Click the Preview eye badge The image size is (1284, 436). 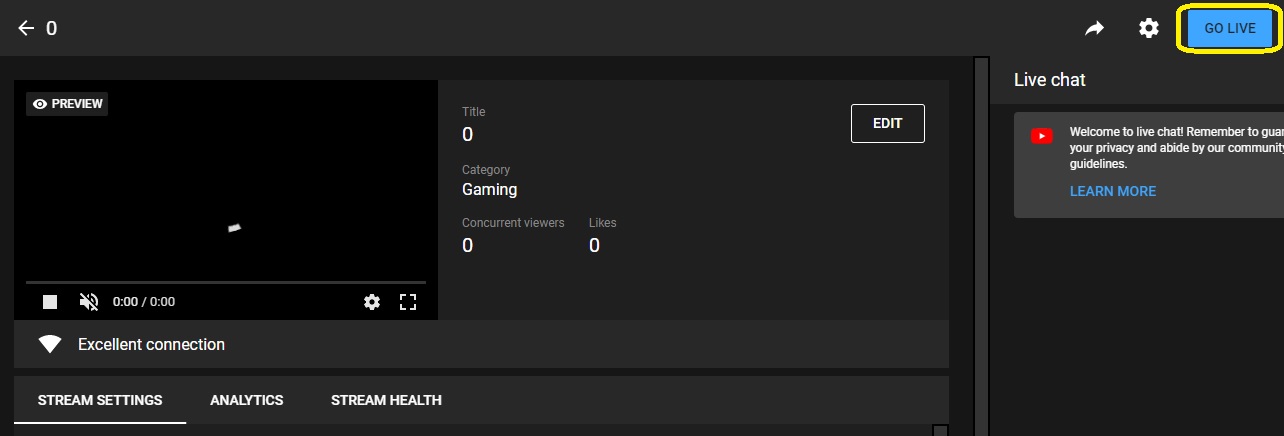[67, 104]
